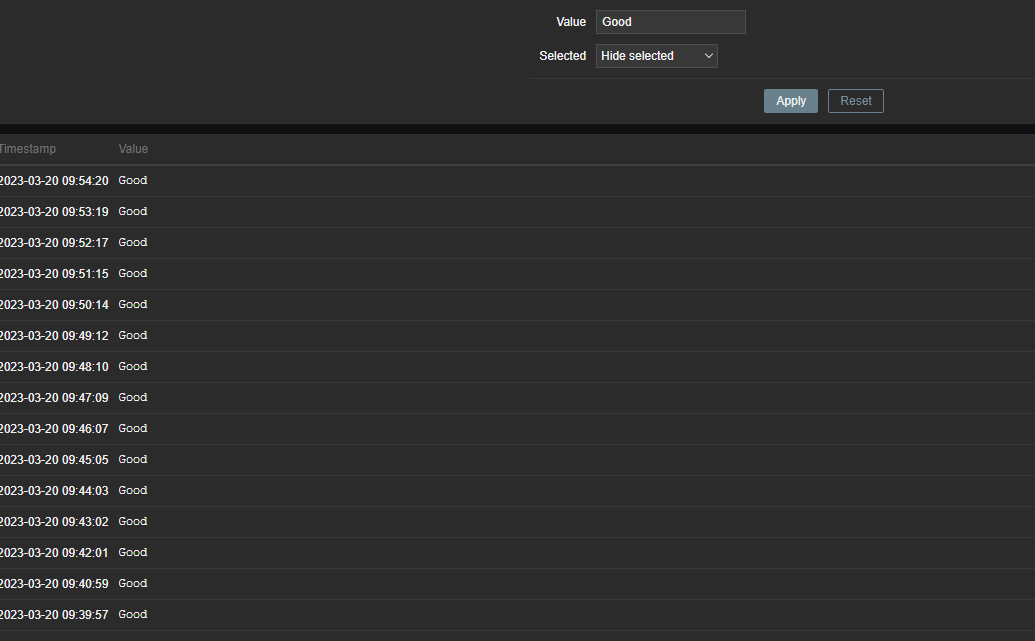This screenshot has width=1035, height=641.
Task: Select timestamp 2023-03-20 09:44:03
Action: (x=54, y=491)
